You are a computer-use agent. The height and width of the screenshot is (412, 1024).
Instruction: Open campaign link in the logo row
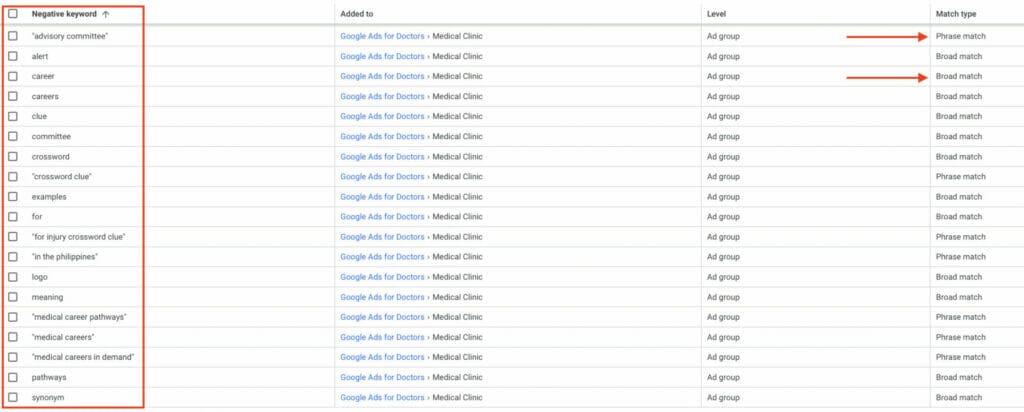tap(383, 277)
